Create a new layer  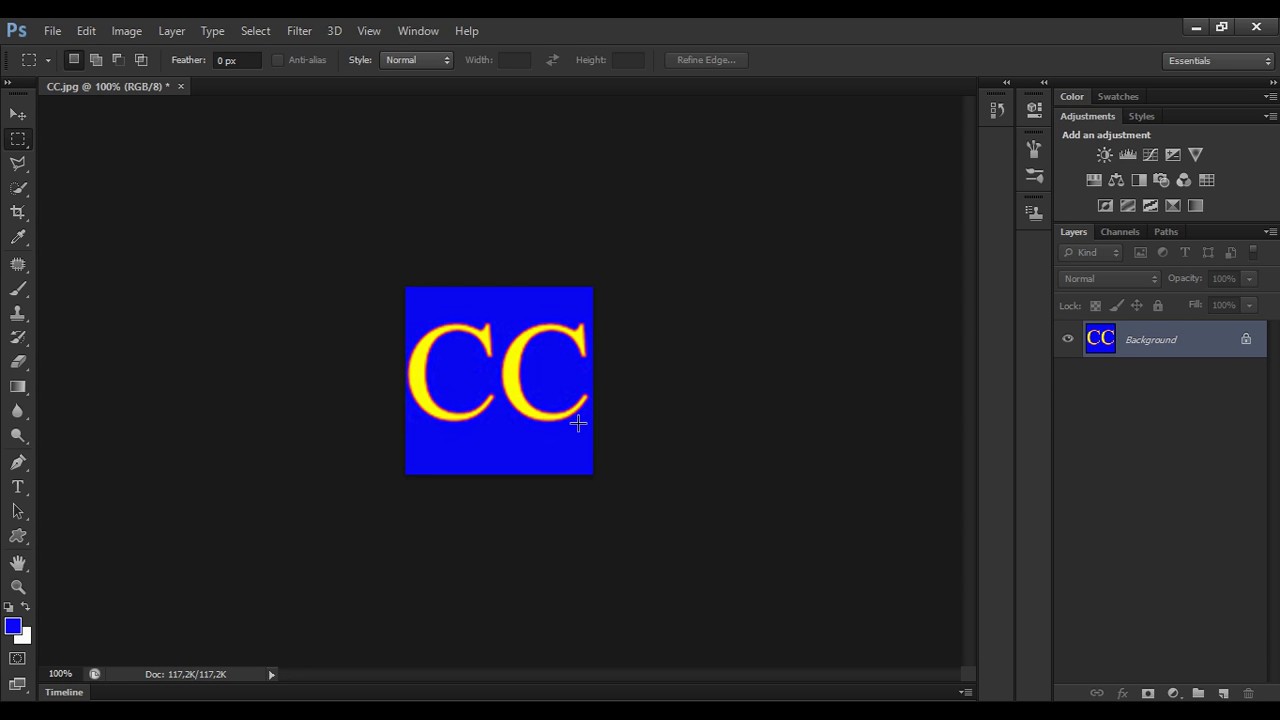[1223, 693]
